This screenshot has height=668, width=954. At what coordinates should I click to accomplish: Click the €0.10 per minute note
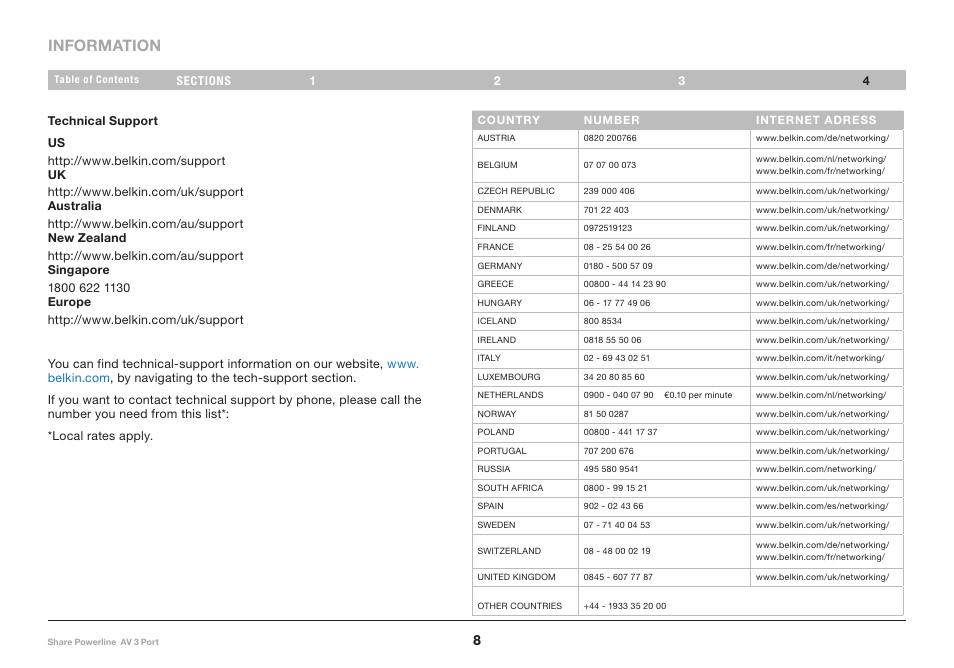698,395
